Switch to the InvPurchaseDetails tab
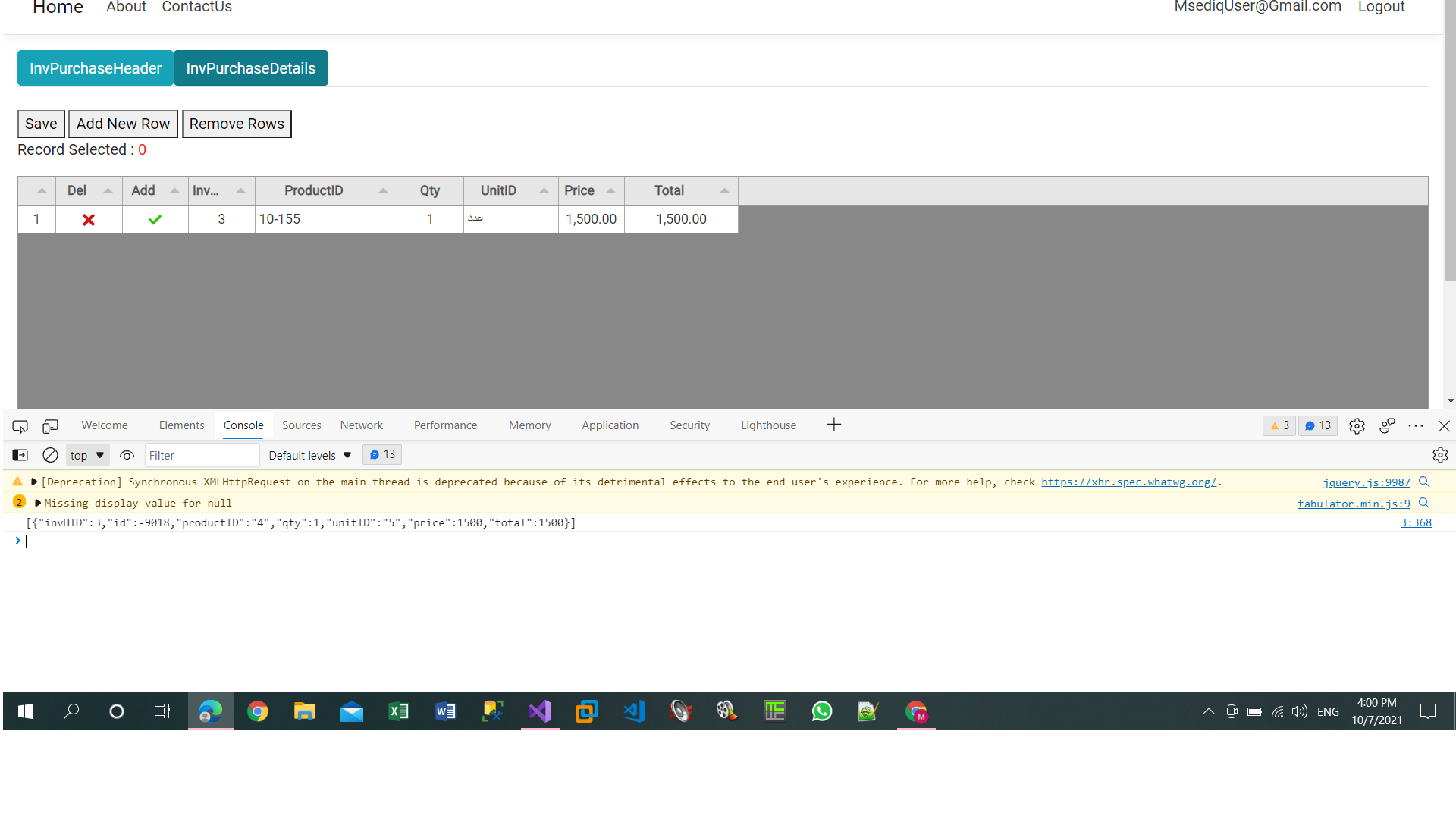 tap(250, 67)
